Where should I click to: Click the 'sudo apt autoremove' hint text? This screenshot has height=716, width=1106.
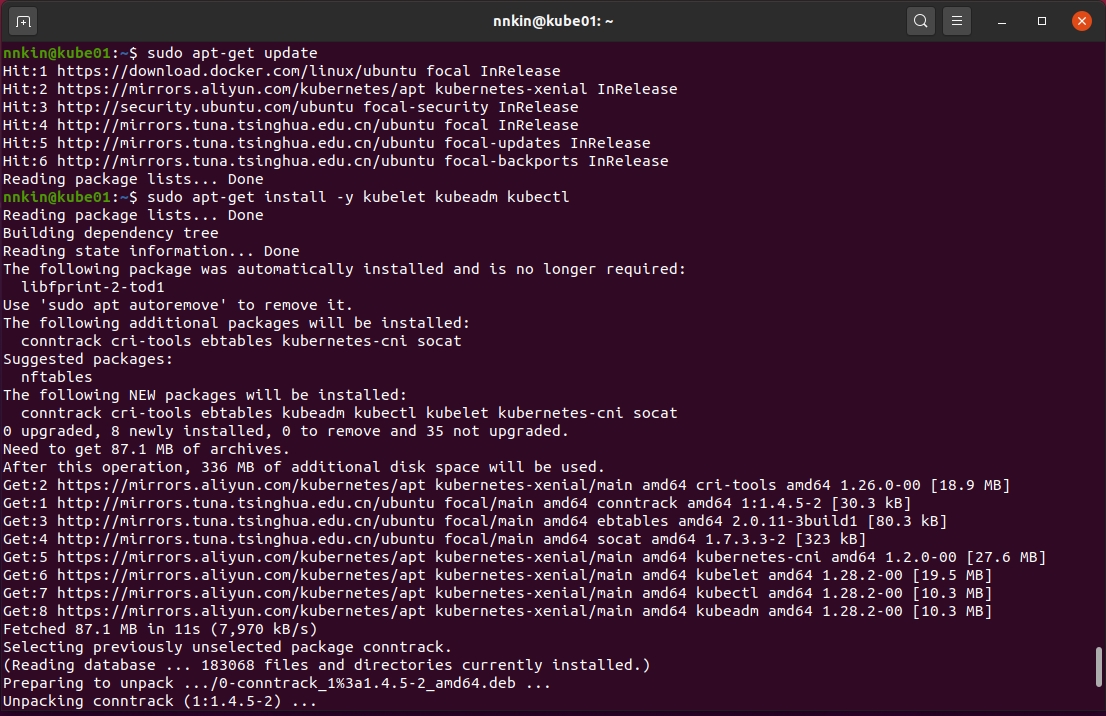[x=133, y=305]
